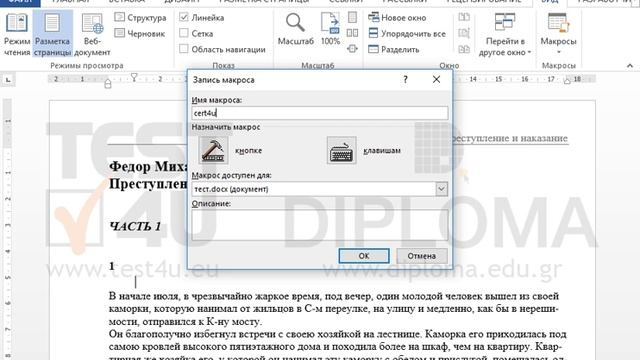
Task: Click the ruler tab selector icon
Action: coord(8,80)
